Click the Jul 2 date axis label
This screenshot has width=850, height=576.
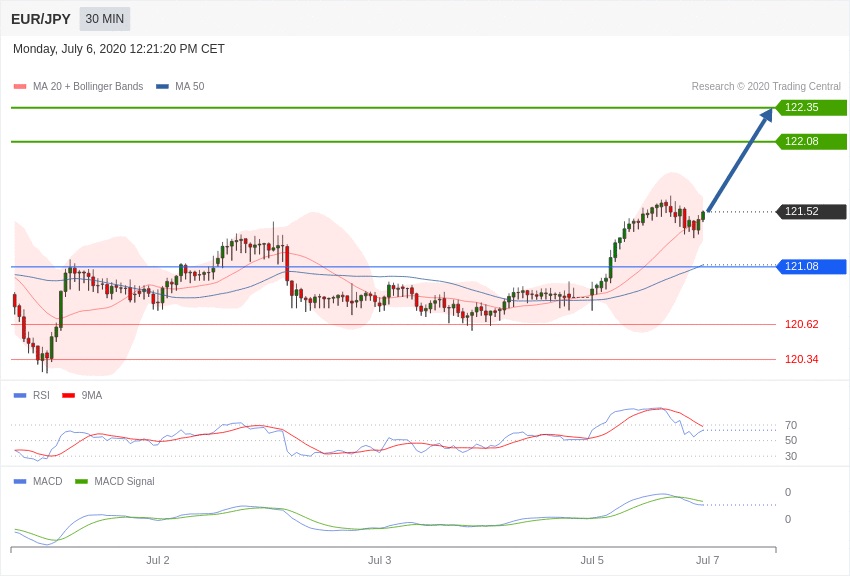(158, 560)
